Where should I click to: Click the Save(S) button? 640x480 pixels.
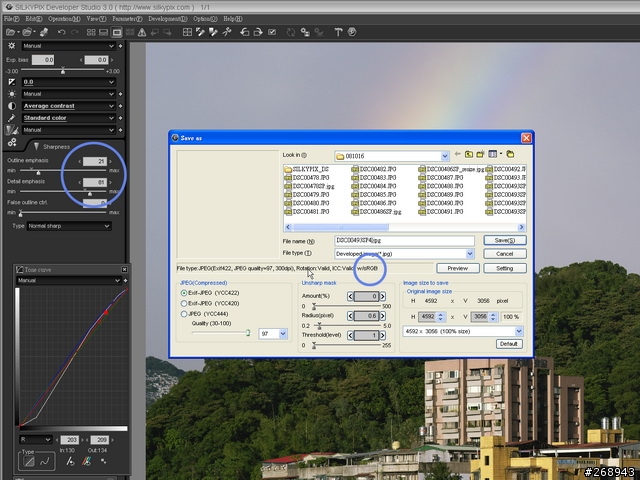(x=505, y=240)
